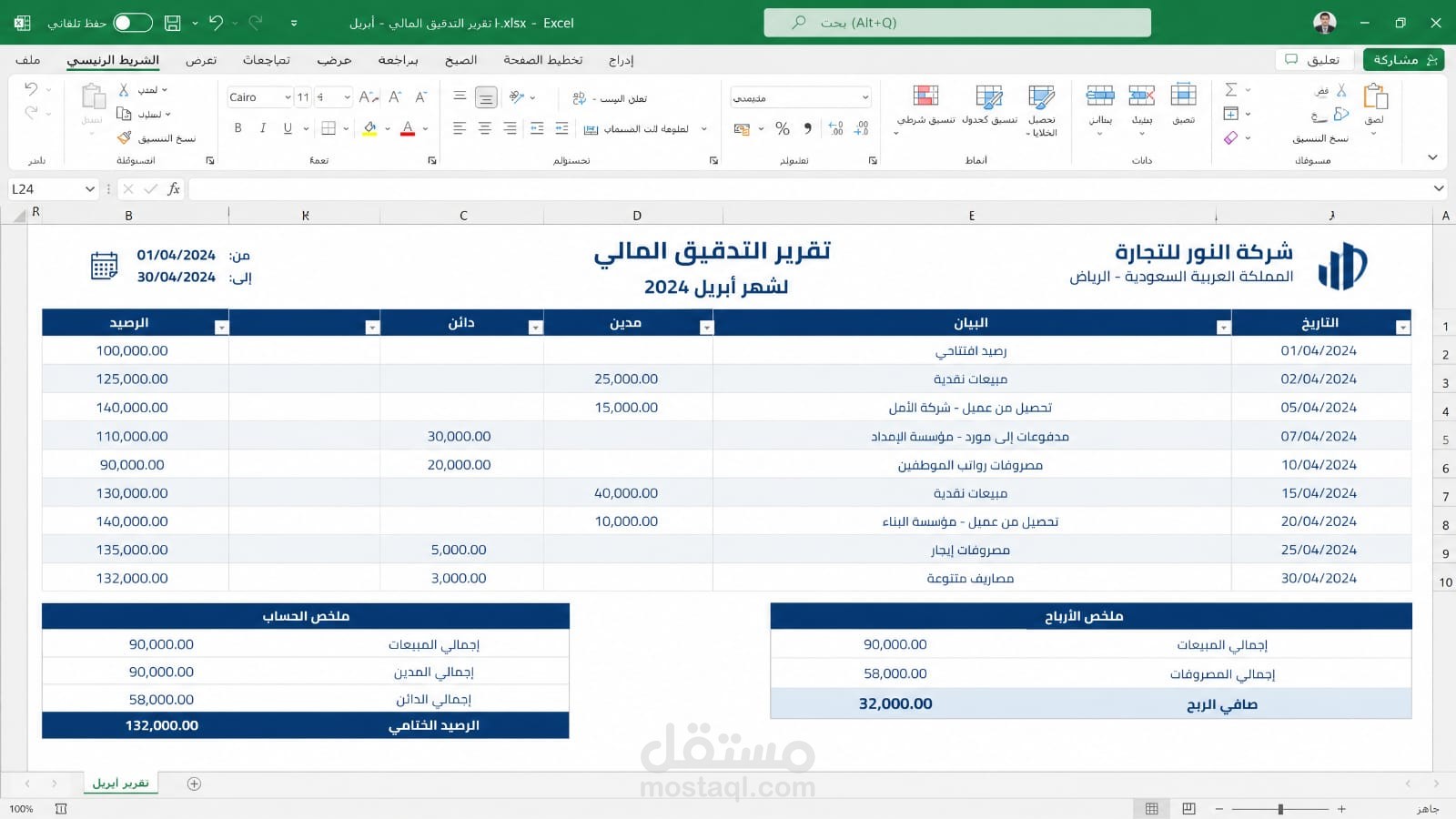Click the AutoSum sigma icon

click(x=1230, y=89)
